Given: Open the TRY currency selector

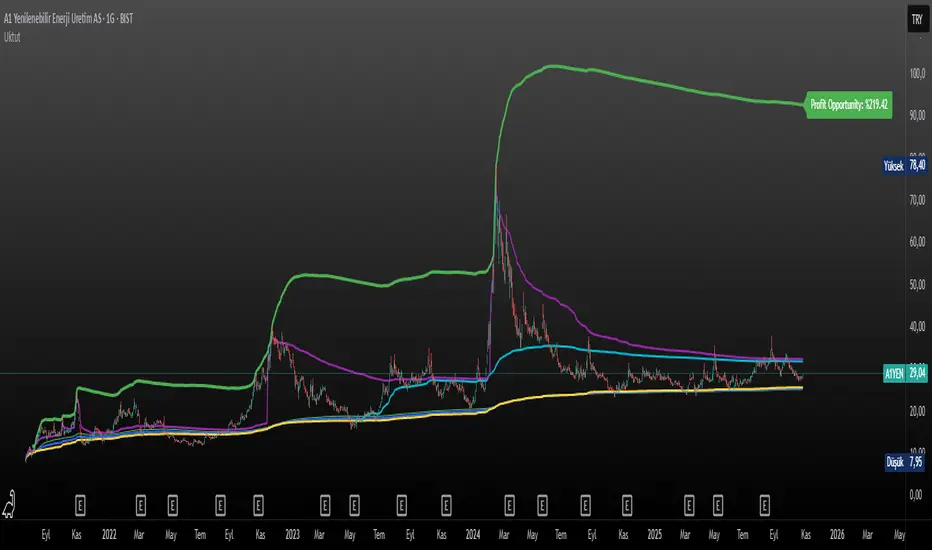Looking at the screenshot, I should pyautogui.click(x=917, y=20).
